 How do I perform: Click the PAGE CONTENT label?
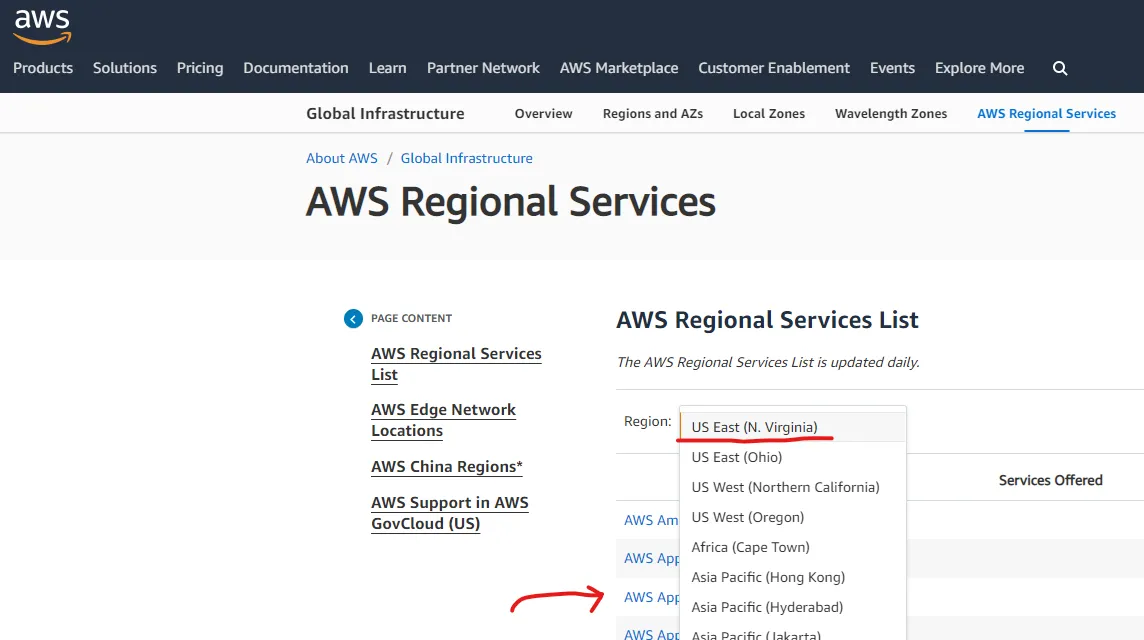[411, 318]
